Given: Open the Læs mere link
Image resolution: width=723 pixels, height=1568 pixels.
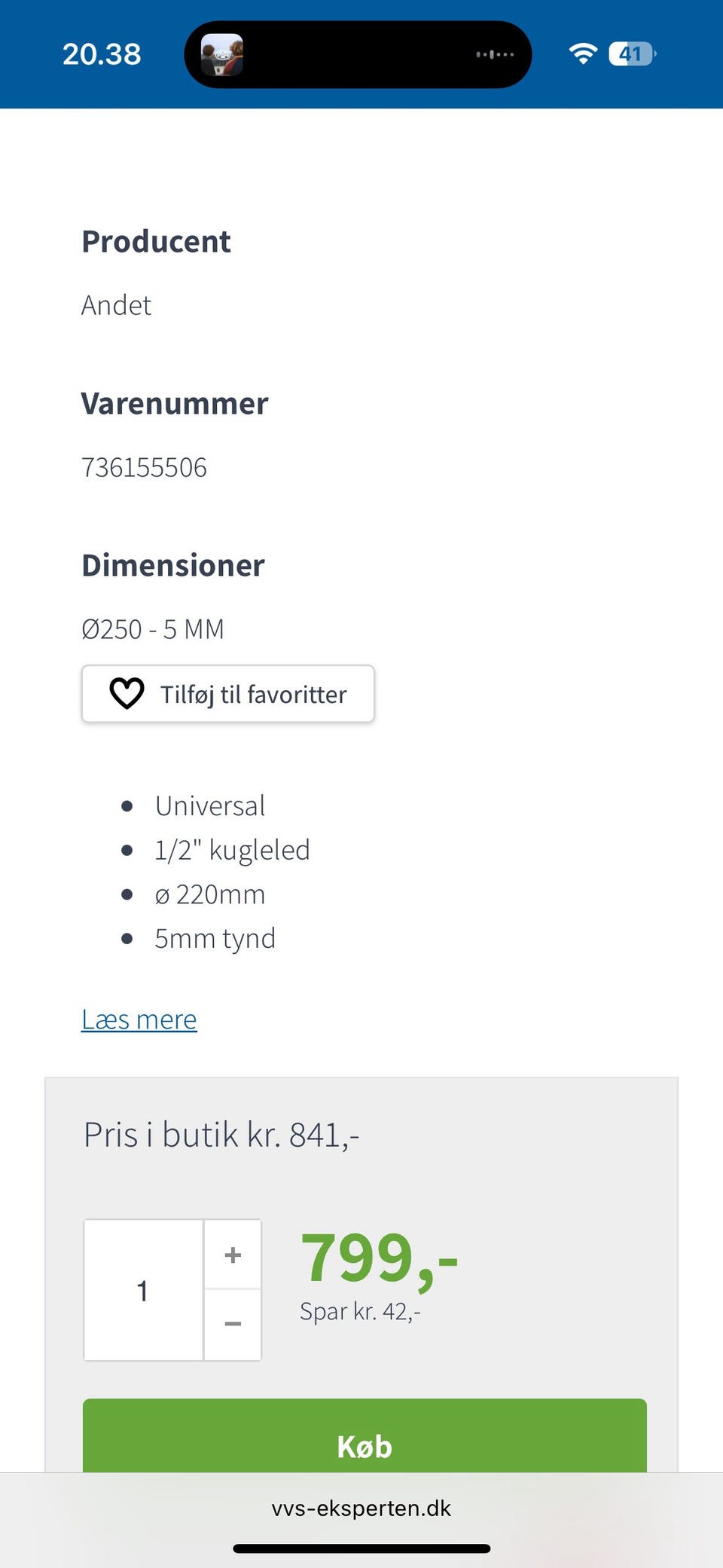Looking at the screenshot, I should (139, 1019).
